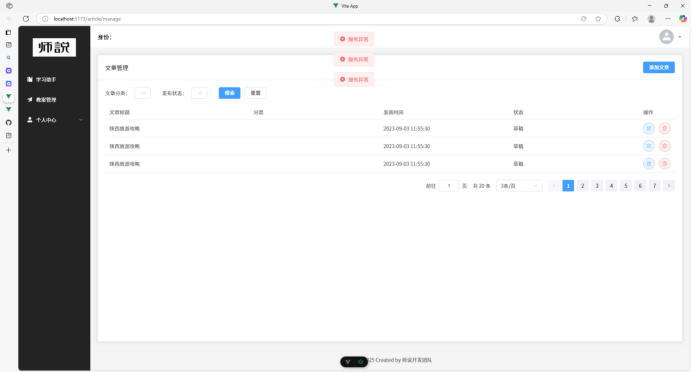Delete the third article row
The height and width of the screenshot is (372, 692).
coord(664,164)
